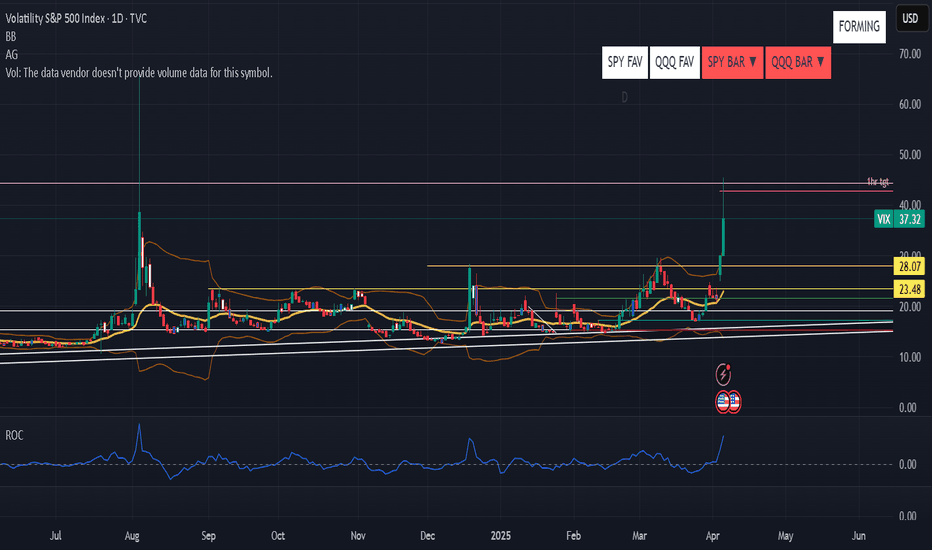Click the '1hr tgt' line label
Screen dimensions: 932x550
877,181
